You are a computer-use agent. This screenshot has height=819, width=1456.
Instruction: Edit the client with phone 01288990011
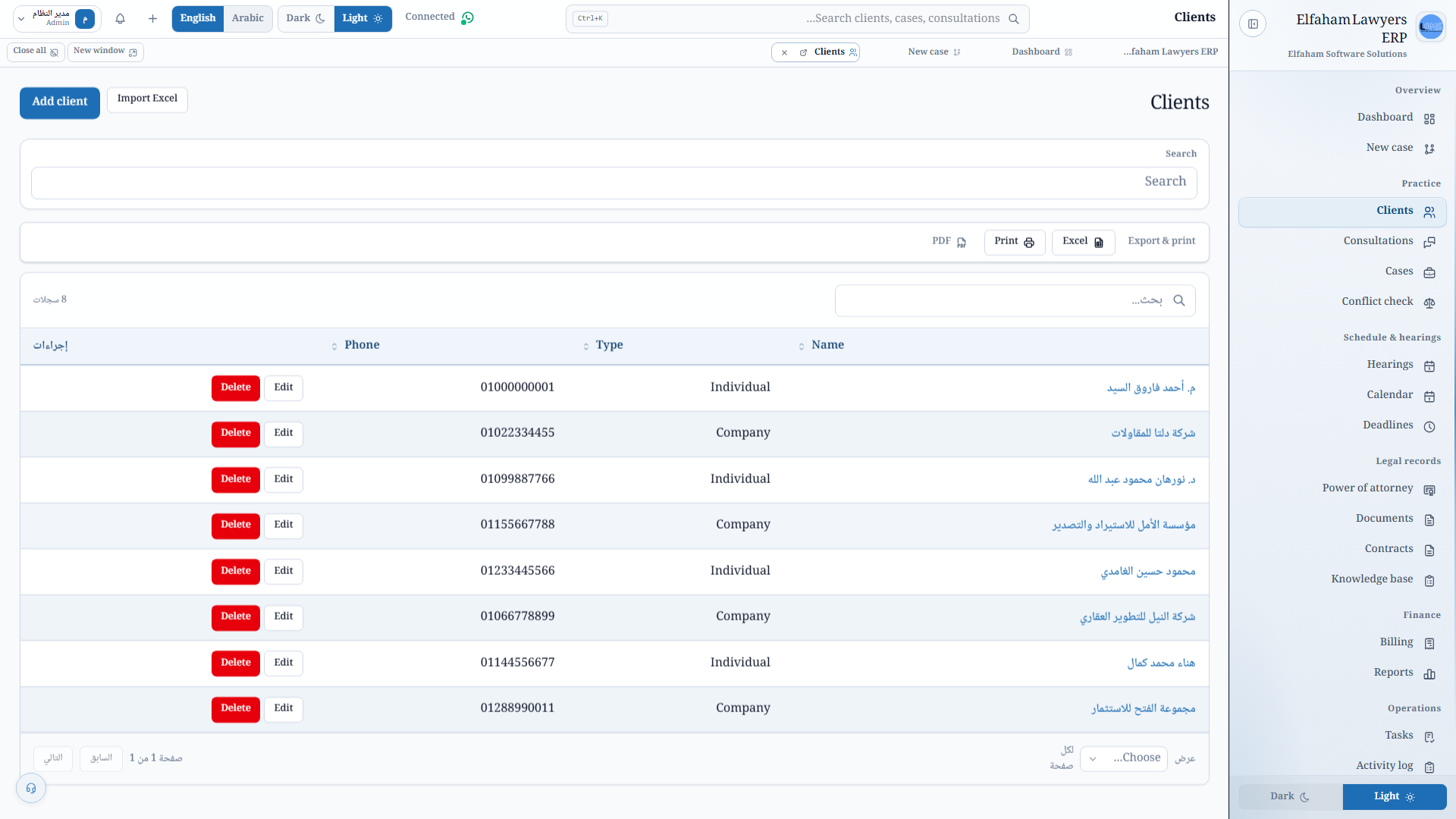pyautogui.click(x=284, y=709)
